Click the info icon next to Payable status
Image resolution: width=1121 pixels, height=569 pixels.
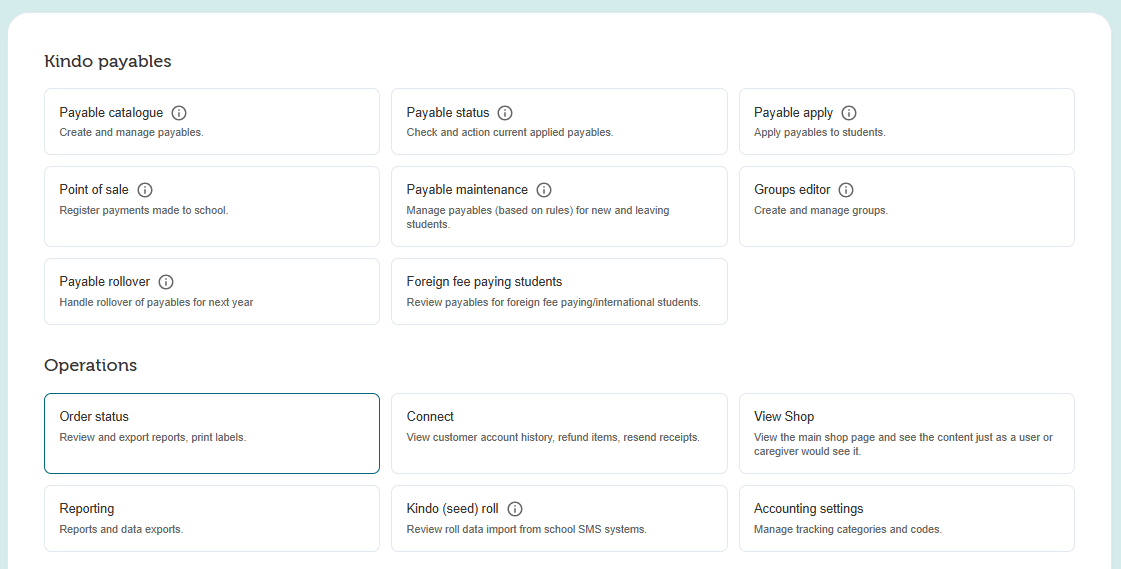505,113
